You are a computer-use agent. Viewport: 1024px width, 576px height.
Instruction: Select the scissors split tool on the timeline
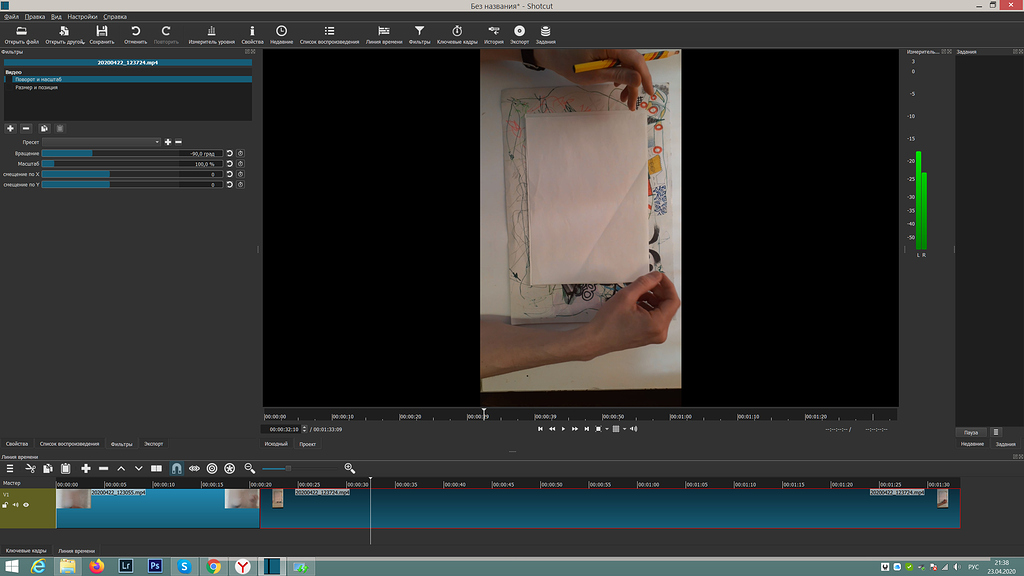(31, 468)
